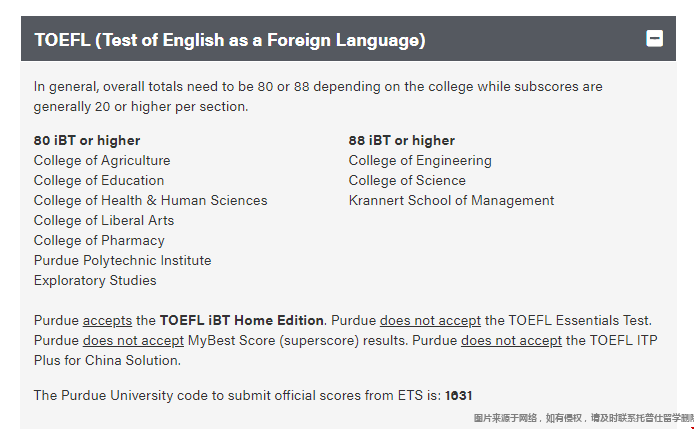Click College of Health & Human Sciences
694x429 pixels.
point(150,200)
